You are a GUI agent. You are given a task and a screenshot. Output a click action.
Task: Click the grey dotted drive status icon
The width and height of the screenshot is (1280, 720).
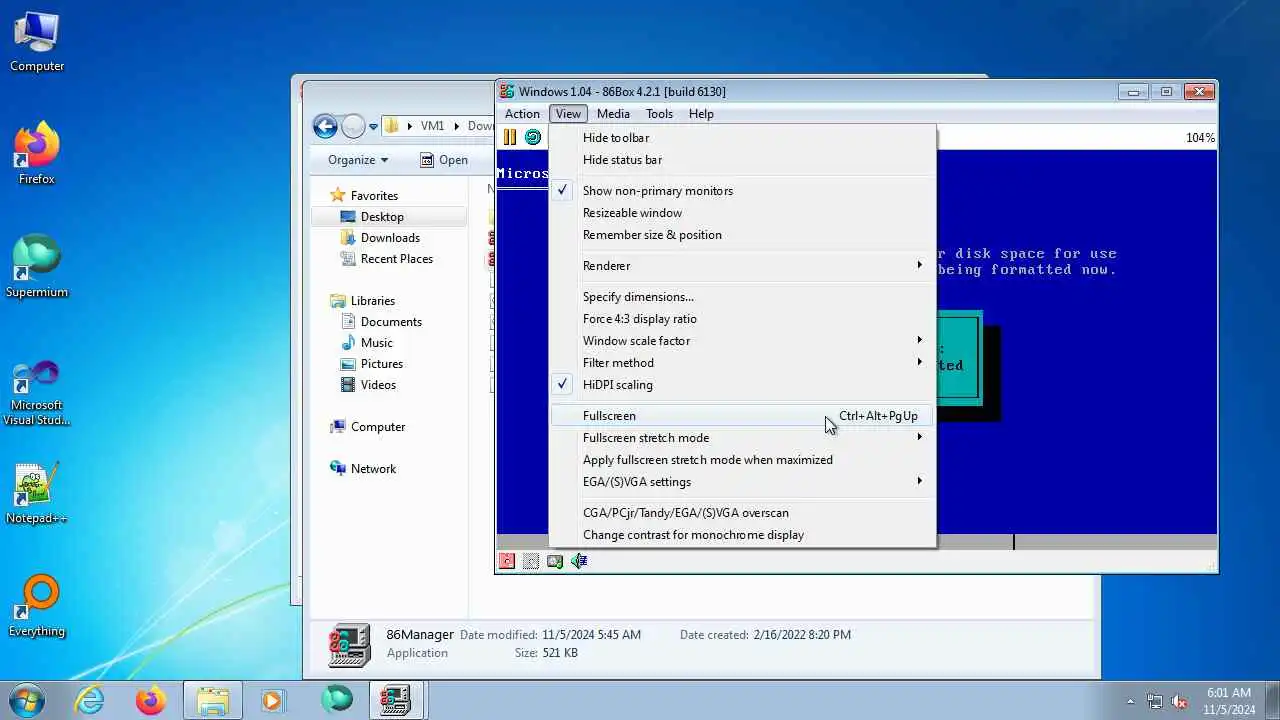(531, 561)
